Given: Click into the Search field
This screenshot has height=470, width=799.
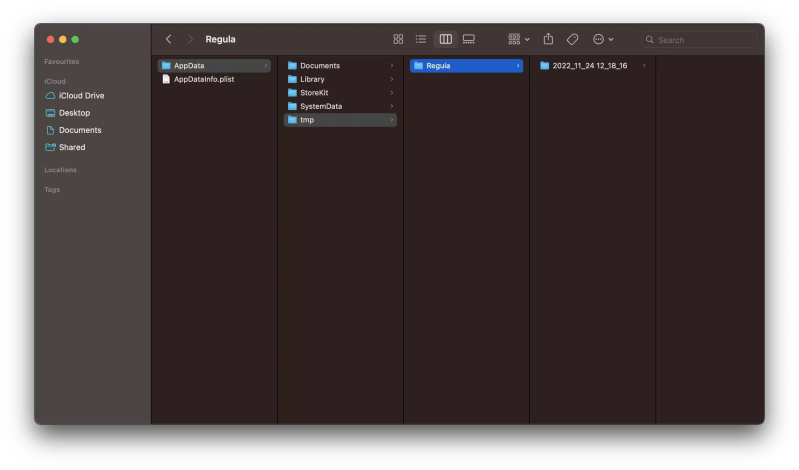Looking at the screenshot, I should (x=699, y=40).
